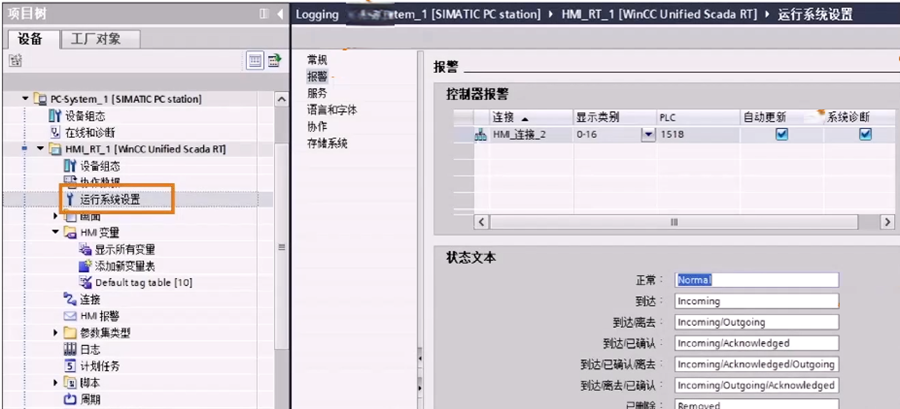Select 报警 in settings navigation
Screen dimensions: 900x409
317,76
